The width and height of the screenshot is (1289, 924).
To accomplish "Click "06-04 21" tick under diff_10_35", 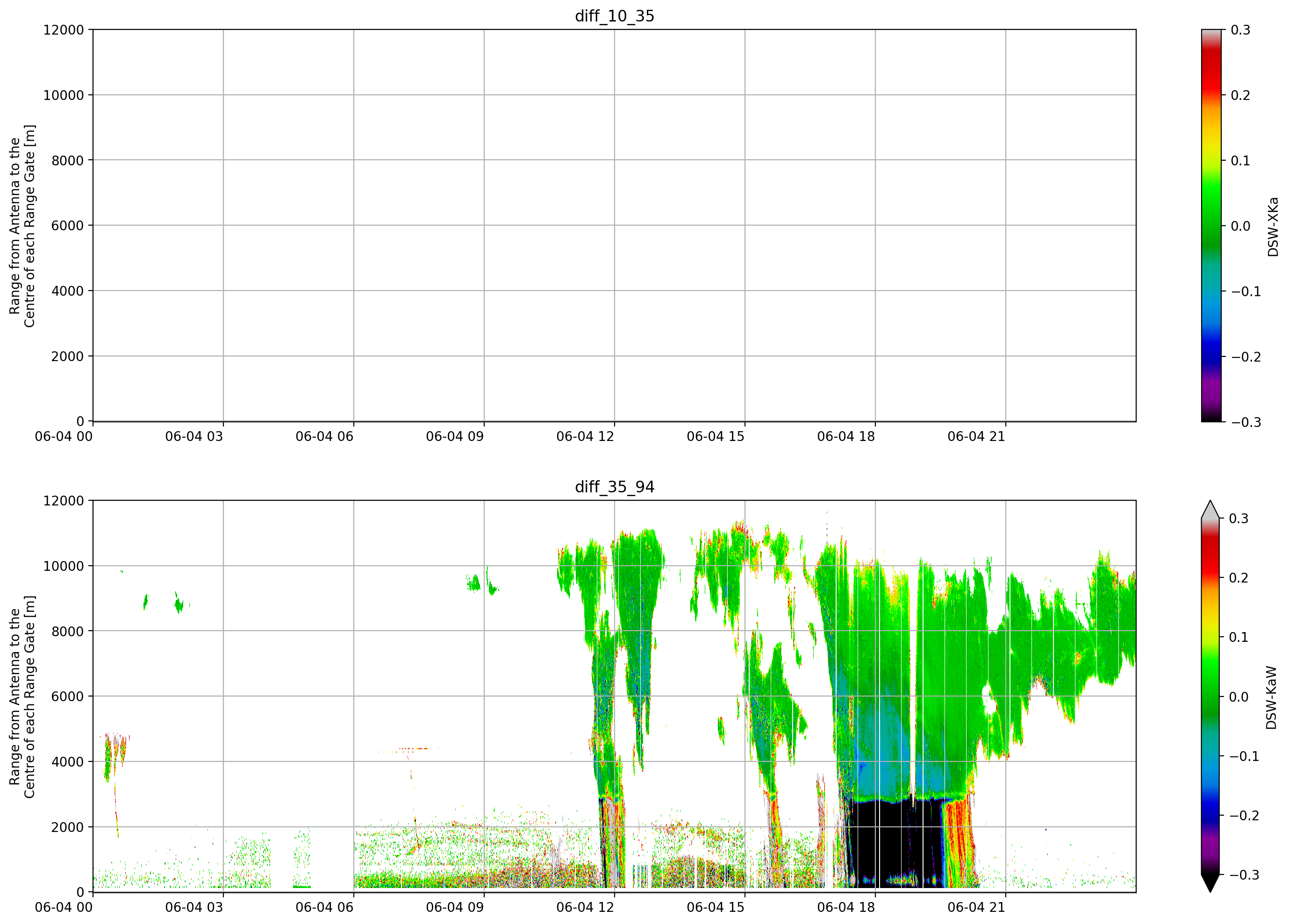I will click(976, 436).
